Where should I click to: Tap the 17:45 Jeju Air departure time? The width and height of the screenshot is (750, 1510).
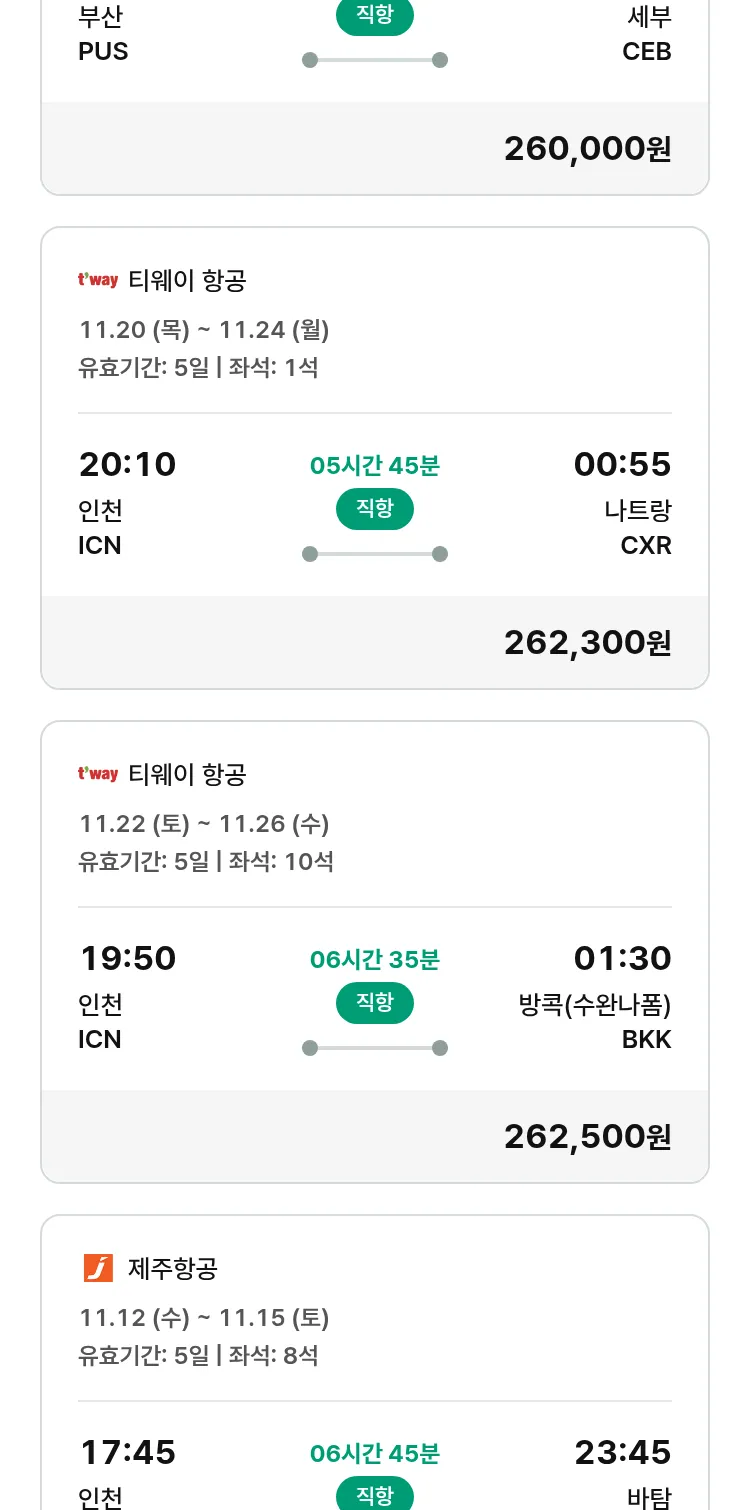point(127,1453)
